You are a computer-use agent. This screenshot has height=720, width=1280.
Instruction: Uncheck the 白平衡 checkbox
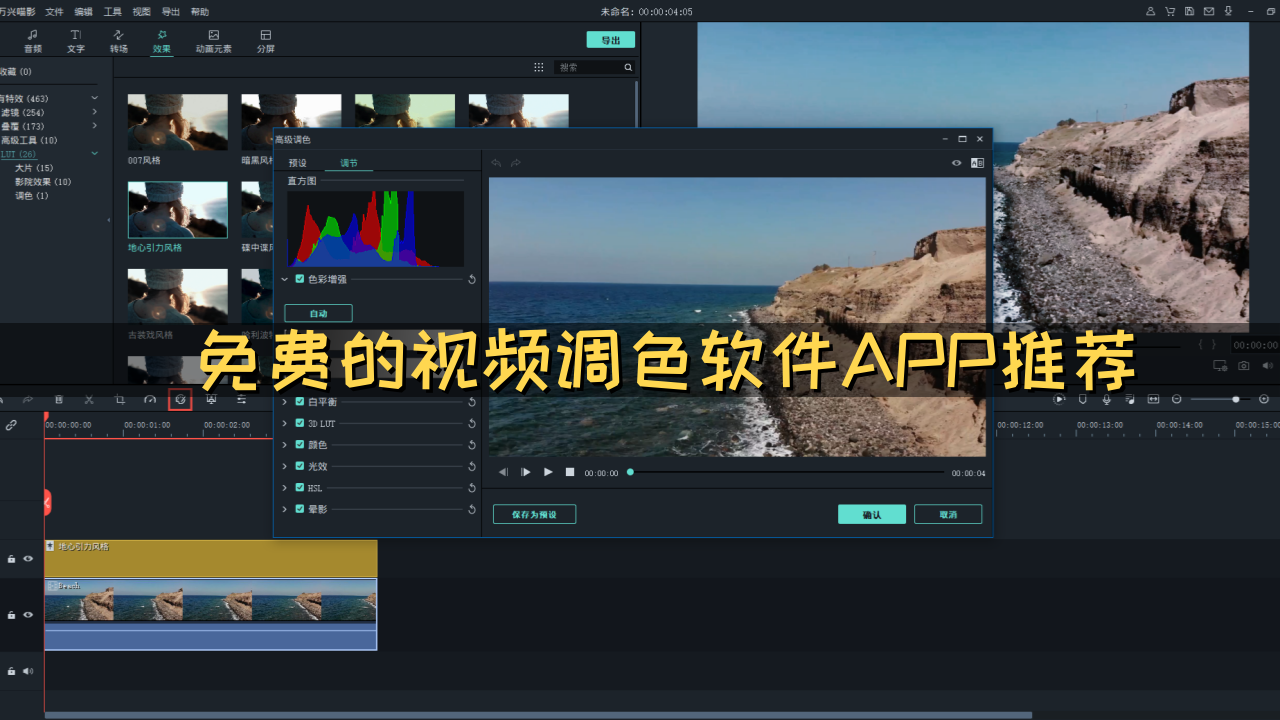pos(300,401)
